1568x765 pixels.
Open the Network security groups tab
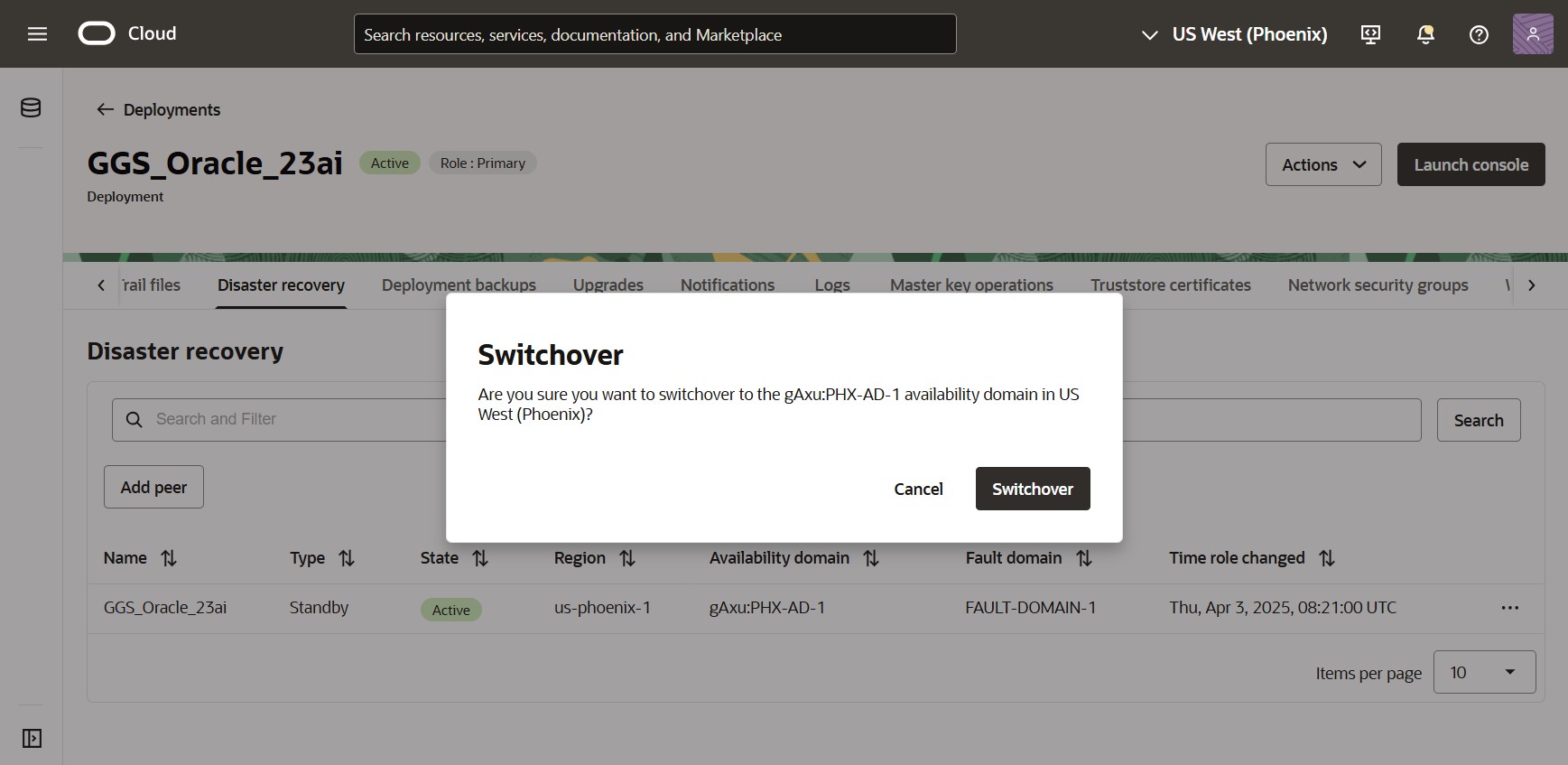point(1378,285)
